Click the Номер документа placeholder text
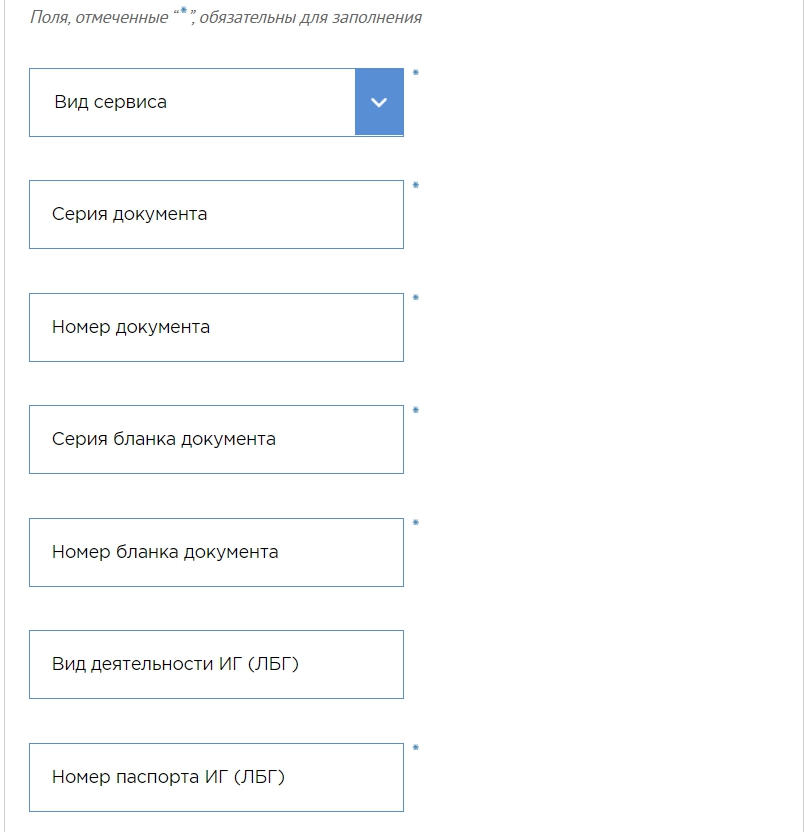 pos(131,327)
